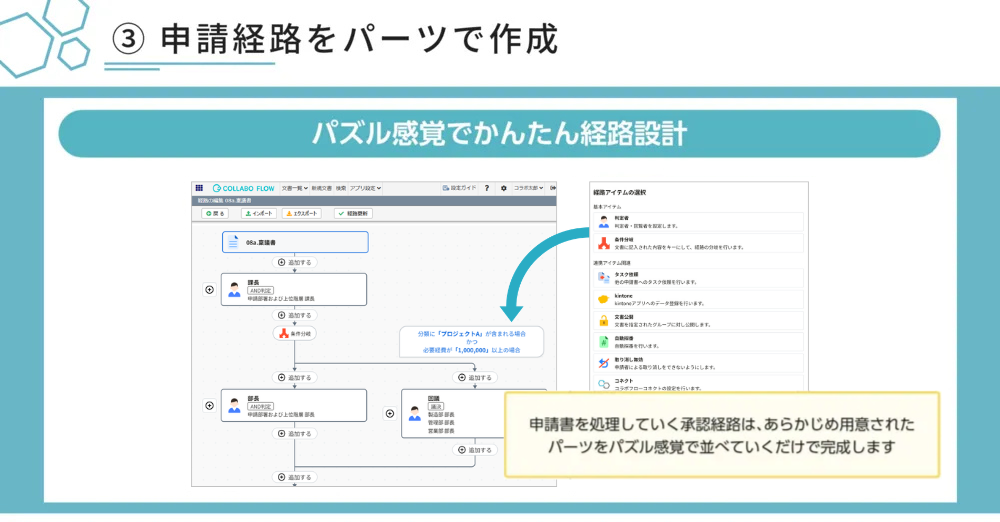The image size is (1000, 522).
Task: Choose the 条件分岐 item in the selection panel
Action: point(698,243)
